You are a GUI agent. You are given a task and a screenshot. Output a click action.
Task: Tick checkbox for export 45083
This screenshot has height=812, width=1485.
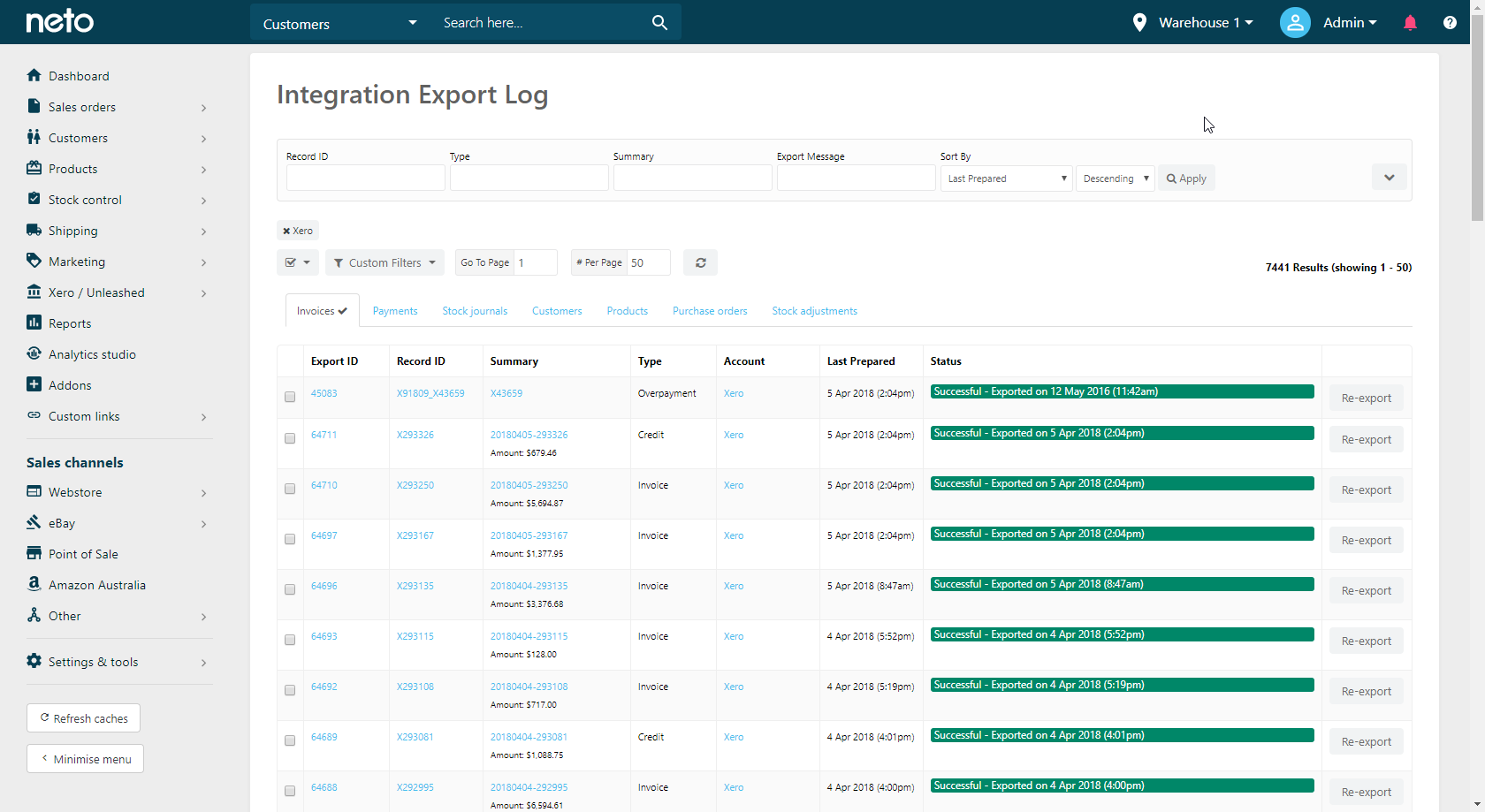[x=290, y=398]
